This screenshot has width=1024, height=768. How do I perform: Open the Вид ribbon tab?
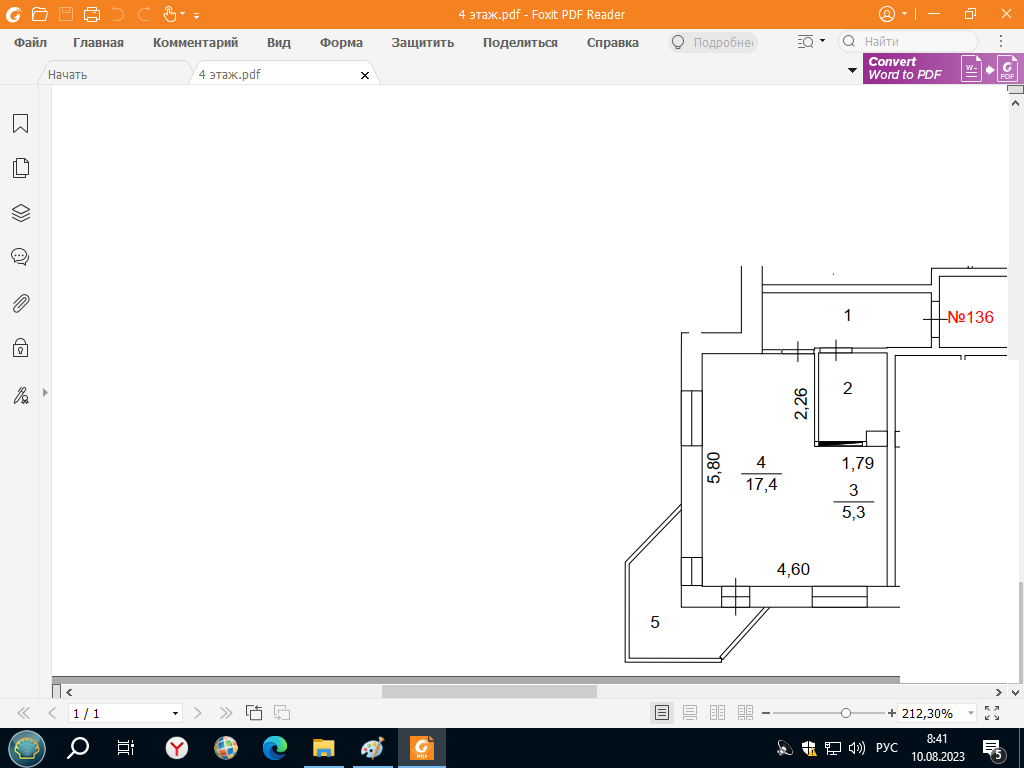279,42
